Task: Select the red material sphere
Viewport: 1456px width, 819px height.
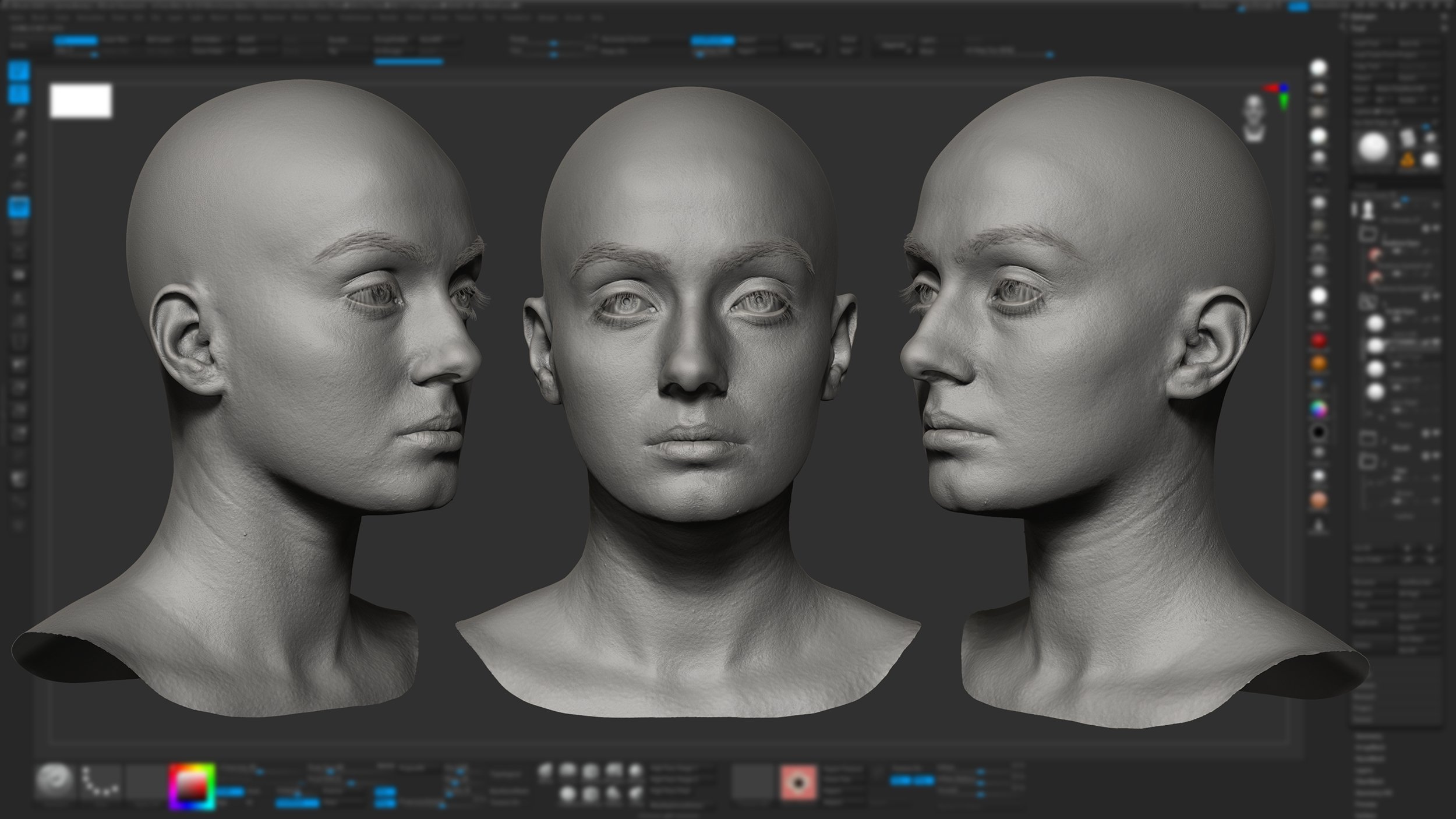Action: point(1319,340)
